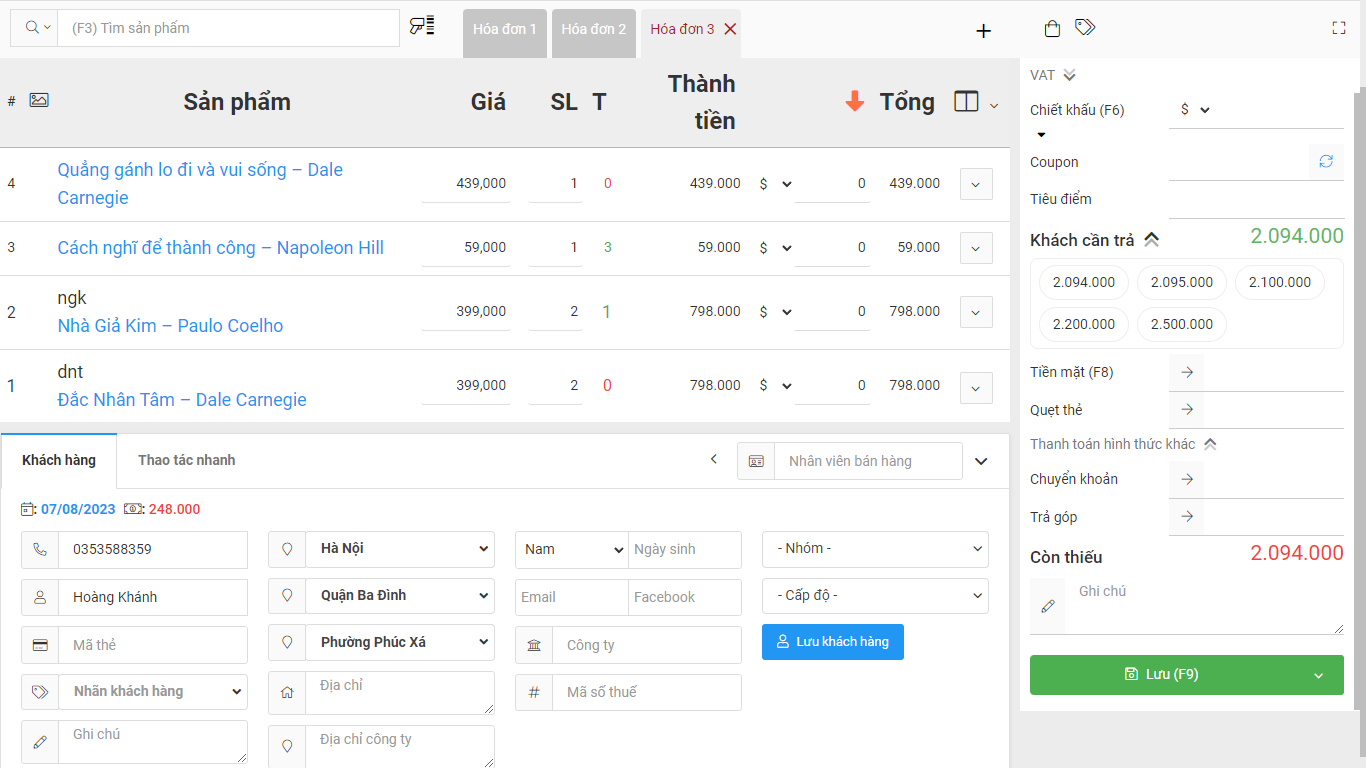This screenshot has height=768, width=1366.
Task: Open the Hà Nội city dropdown
Action: (399, 549)
